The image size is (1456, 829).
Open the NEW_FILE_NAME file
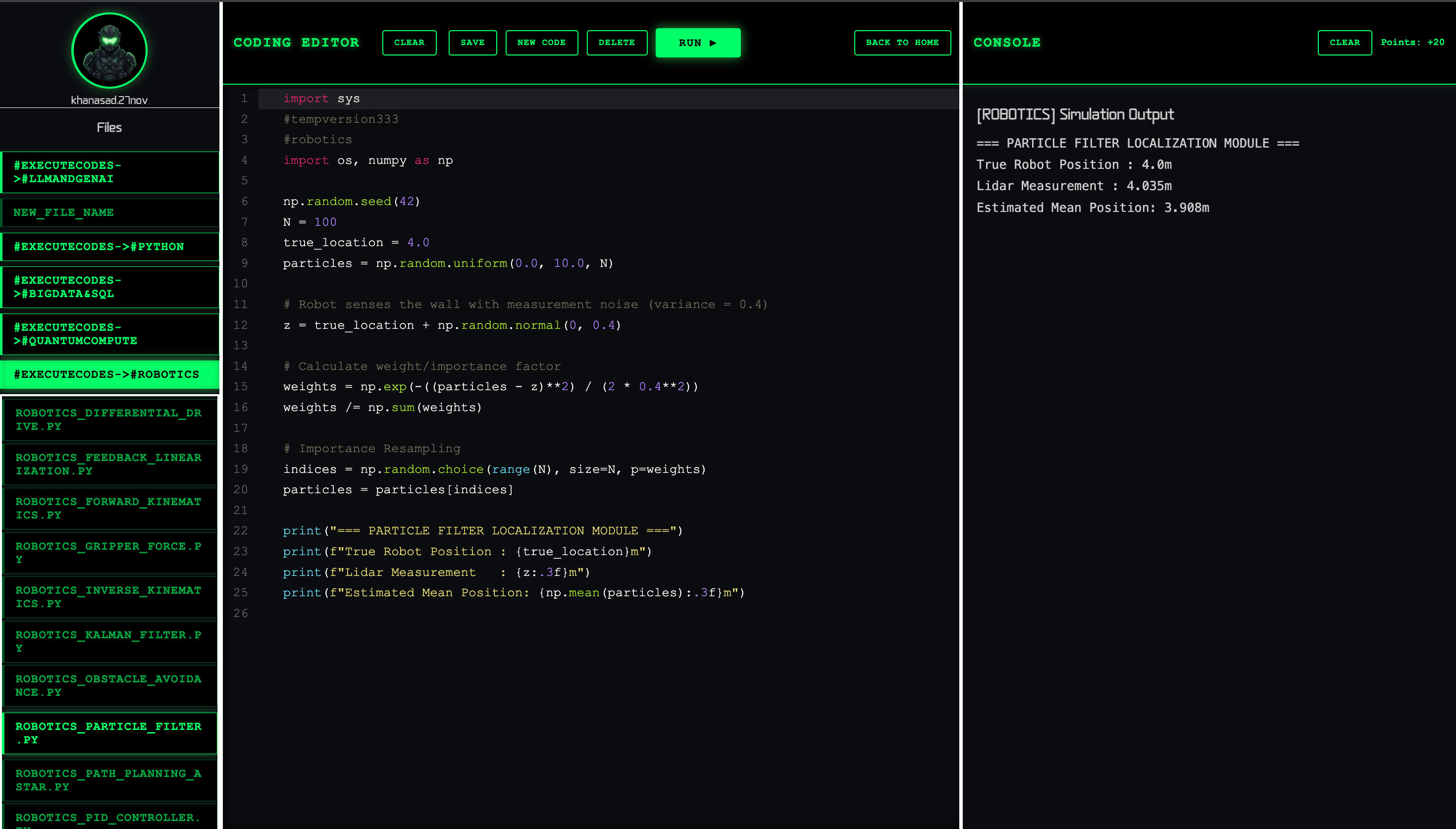coord(110,212)
